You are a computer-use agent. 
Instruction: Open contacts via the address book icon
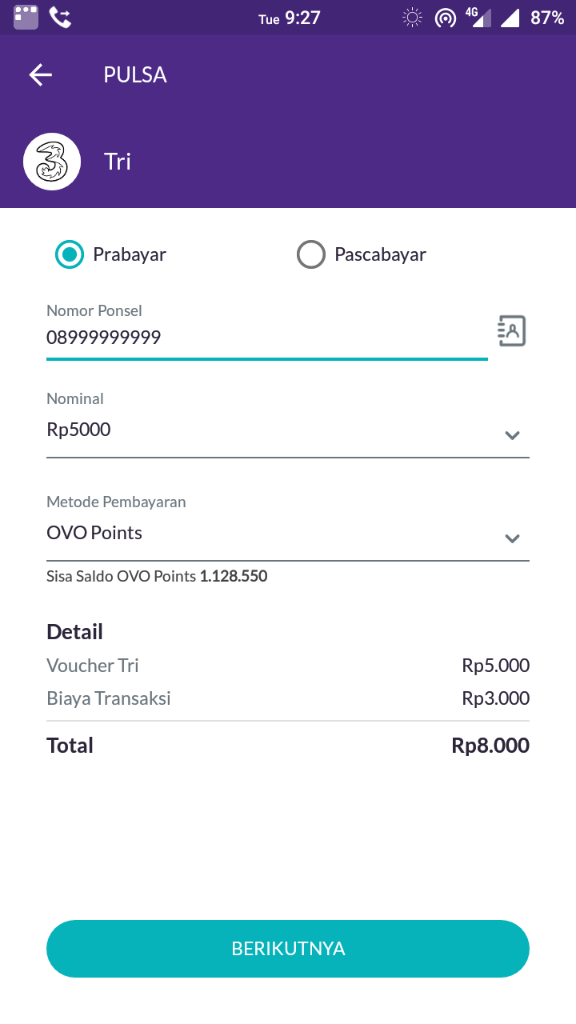tap(511, 330)
